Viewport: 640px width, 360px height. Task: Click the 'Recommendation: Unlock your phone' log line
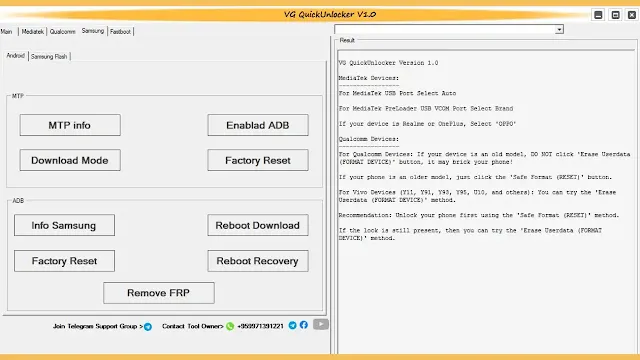(478, 215)
